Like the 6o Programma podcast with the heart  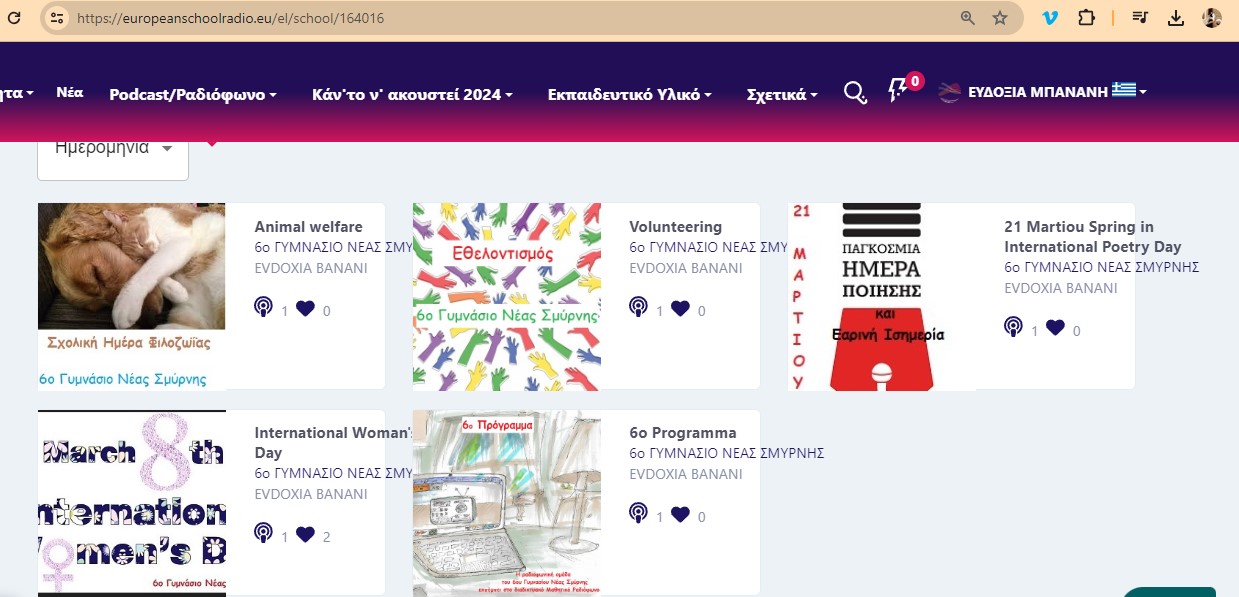[x=681, y=515]
